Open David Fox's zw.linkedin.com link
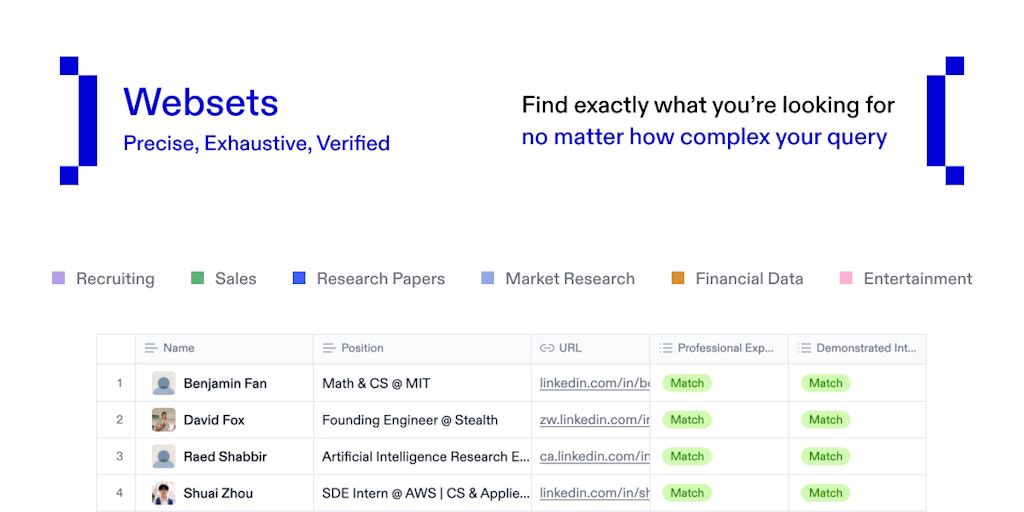Image resolution: width=1024 pixels, height=512 pixels. [x=595, y=420]
